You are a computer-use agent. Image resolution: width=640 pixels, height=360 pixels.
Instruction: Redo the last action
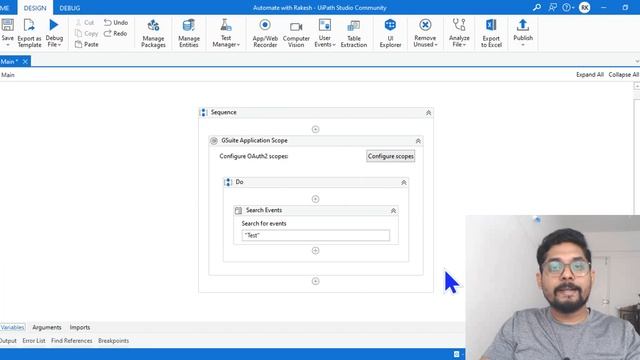point(116,33)
